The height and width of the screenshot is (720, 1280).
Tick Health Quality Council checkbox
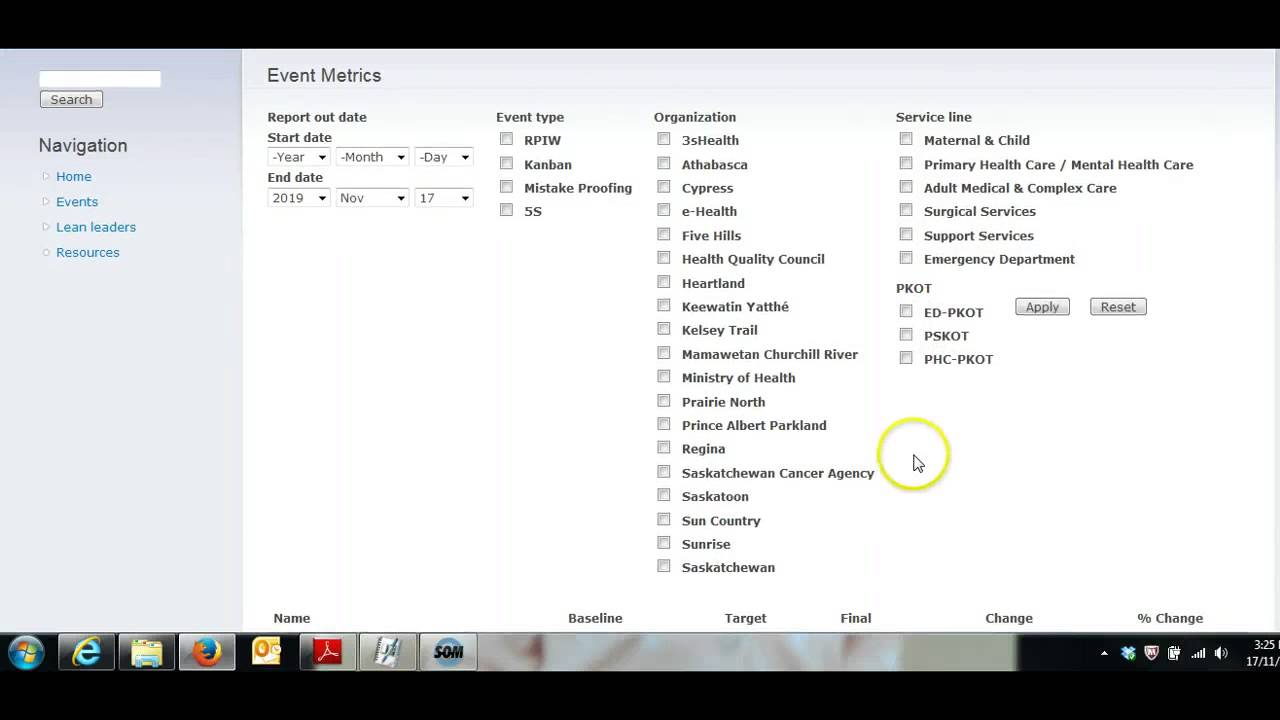click(664, 258)
